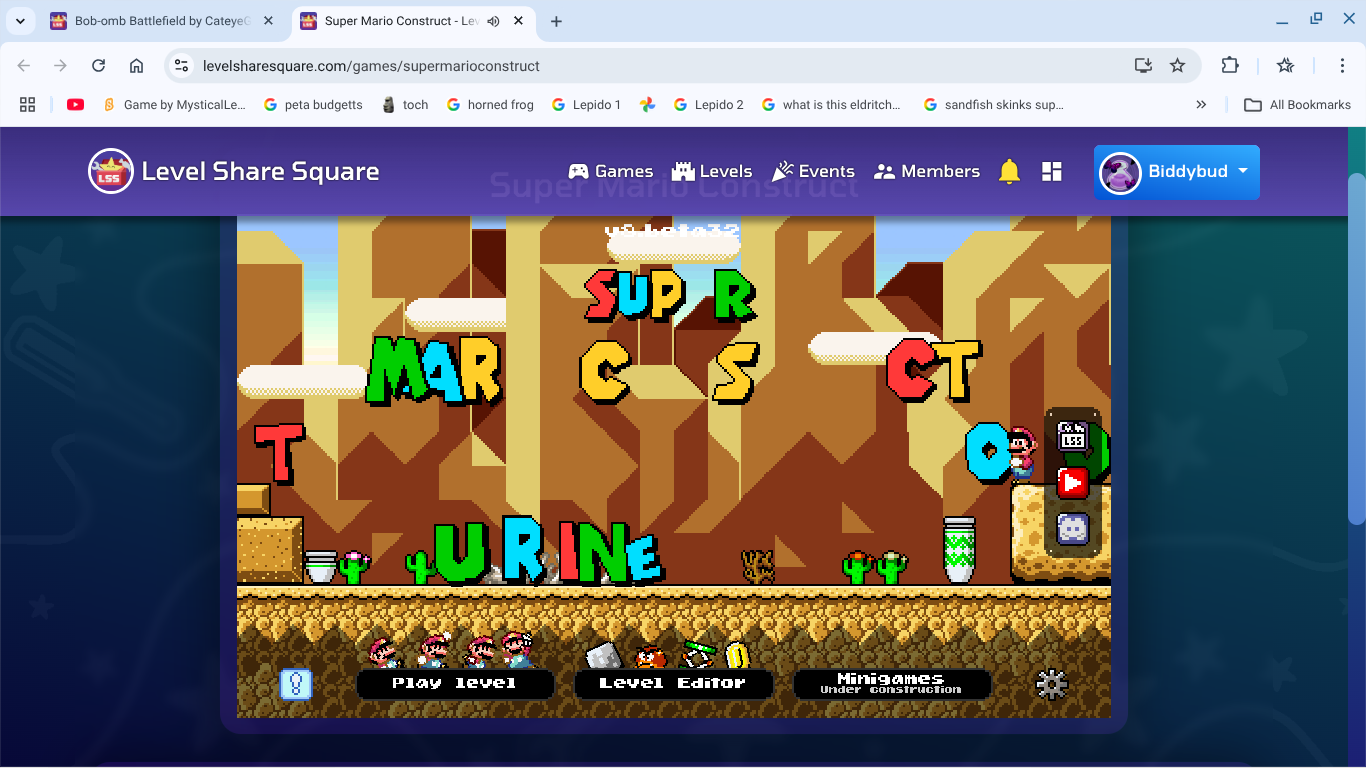Open the sandfish skinks sup... bookmark
The width and height of the screenshot is (1366, 768).
[994, 104]
